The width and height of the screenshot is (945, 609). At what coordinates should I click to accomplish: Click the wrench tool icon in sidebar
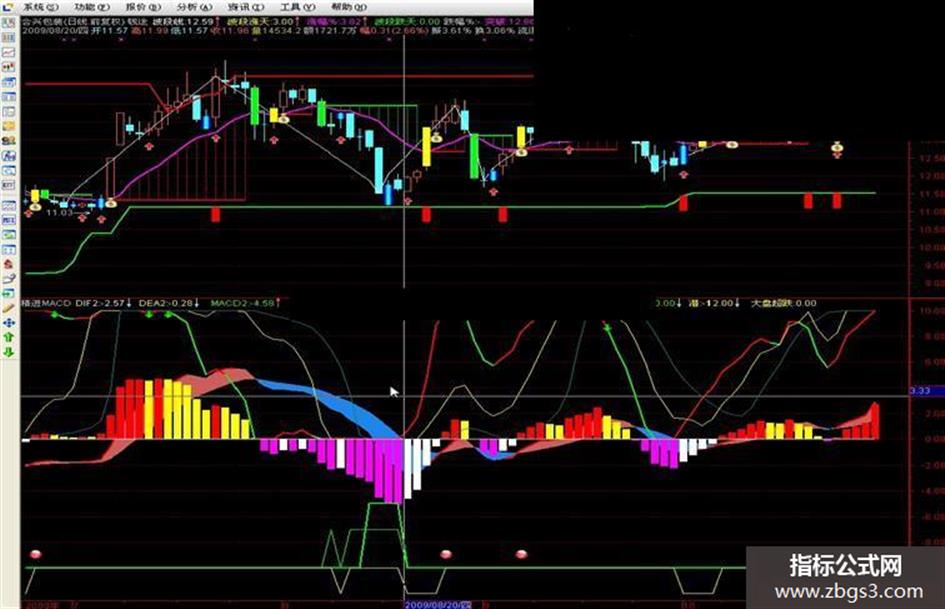(x=8, y=279)
